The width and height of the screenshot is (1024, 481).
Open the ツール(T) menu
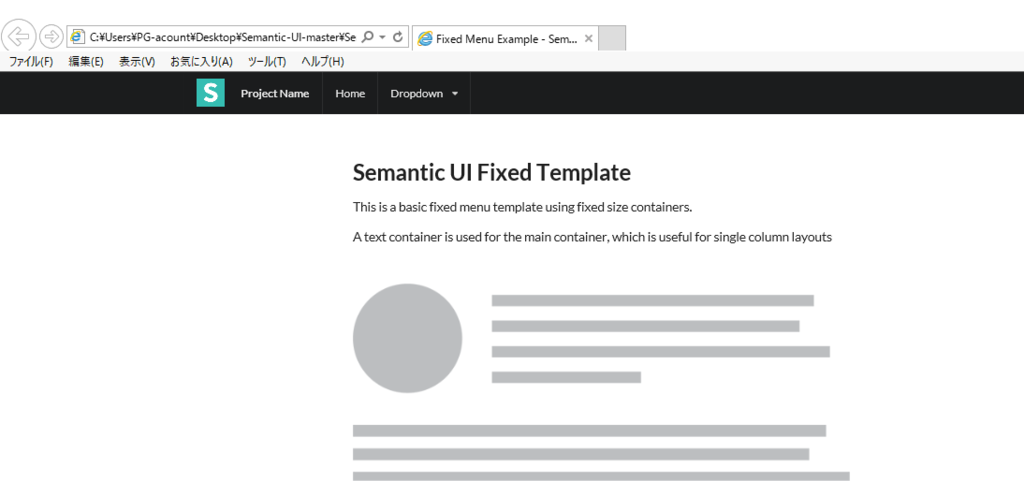[267, 62]
